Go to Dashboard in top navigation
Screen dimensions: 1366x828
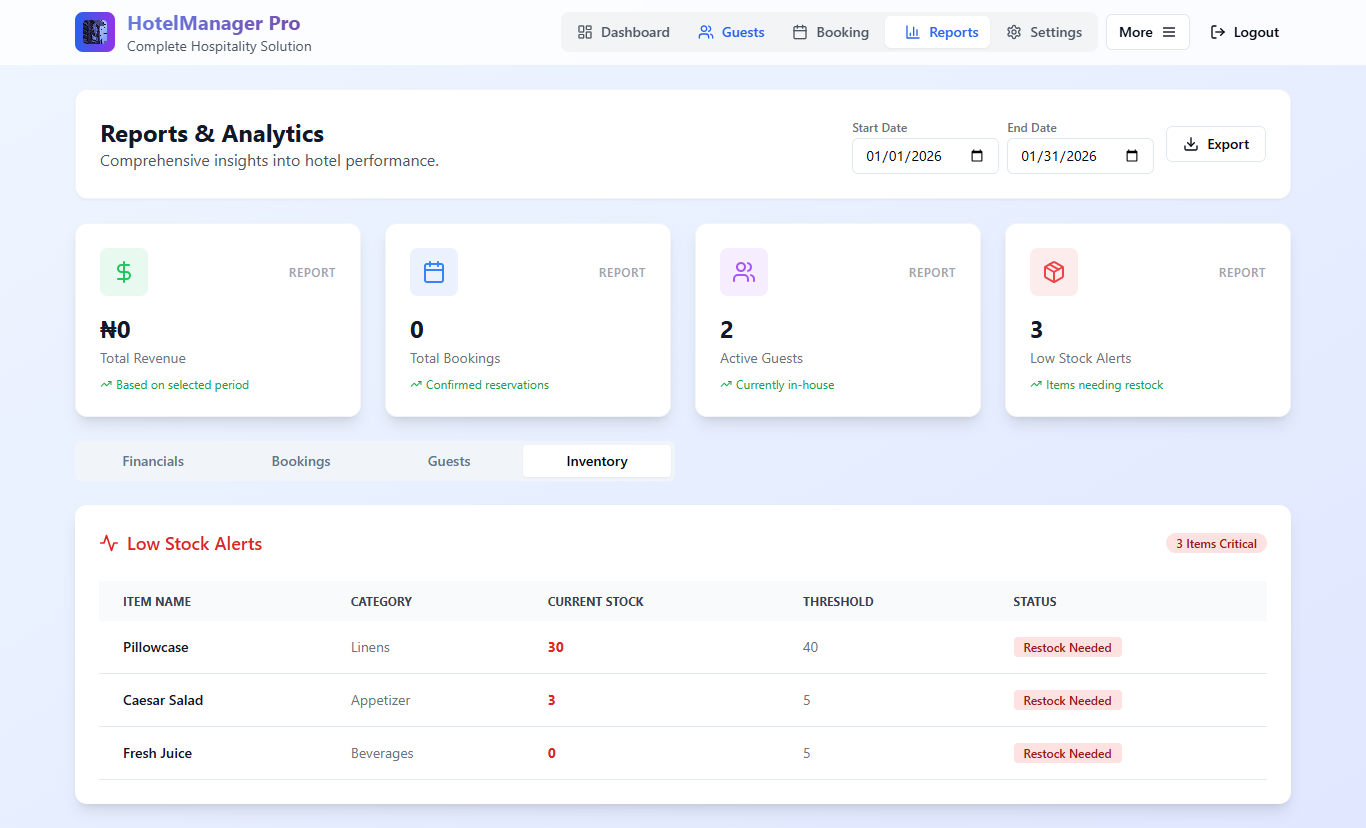624,32
